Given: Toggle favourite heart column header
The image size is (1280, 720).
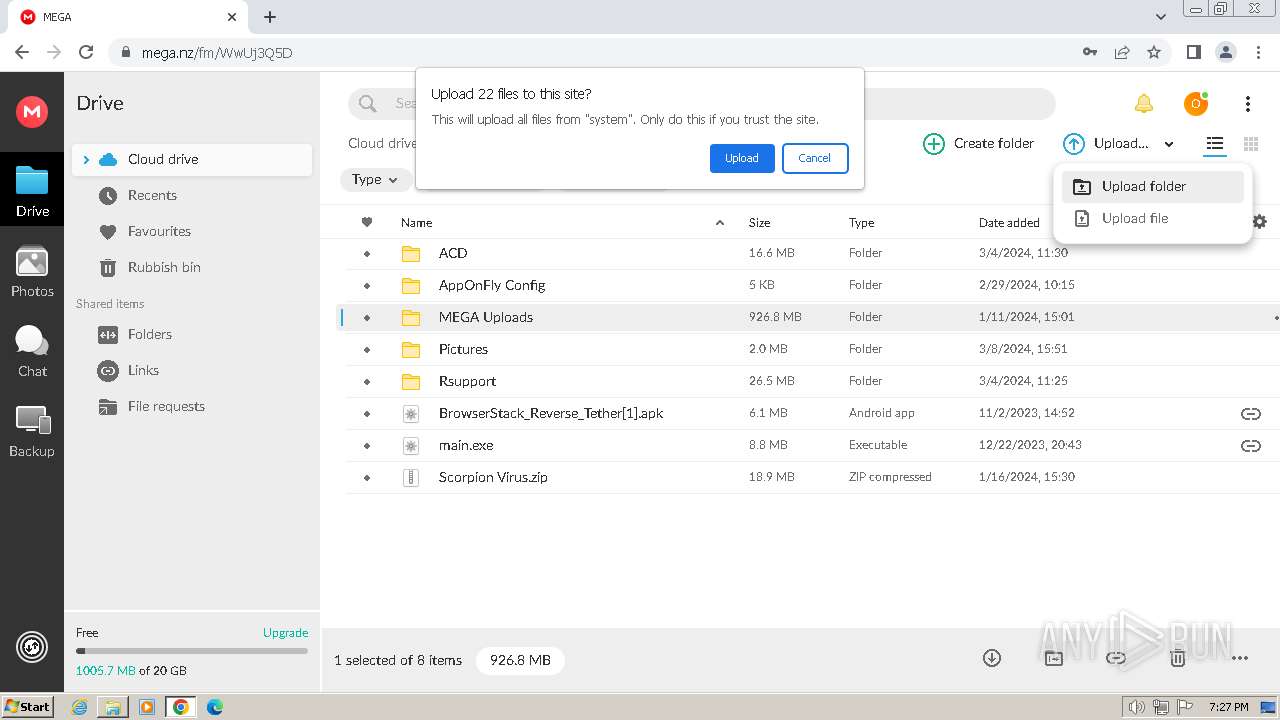Looking at the screenshot, I should (x=367, y=222).
